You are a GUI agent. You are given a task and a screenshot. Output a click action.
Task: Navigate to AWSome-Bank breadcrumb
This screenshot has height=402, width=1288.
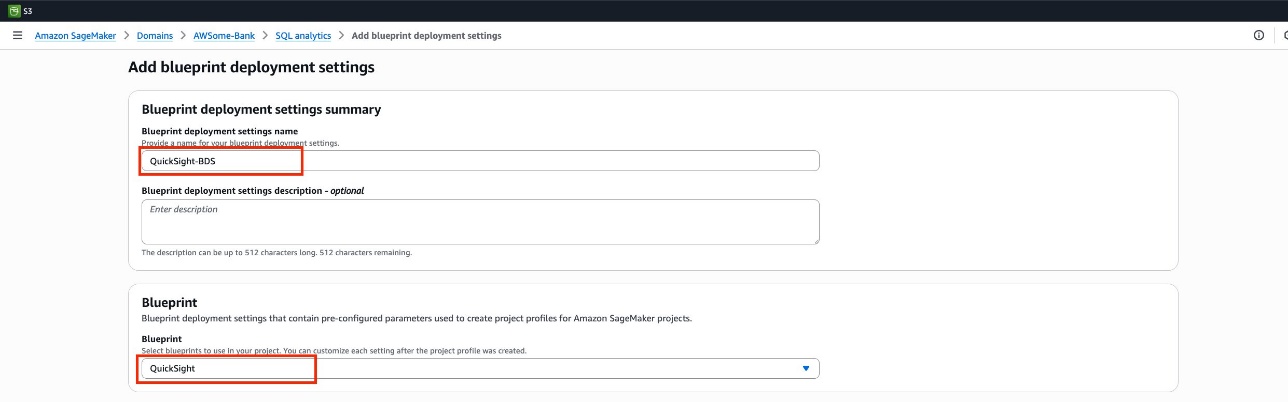click(x=224, y=35)
